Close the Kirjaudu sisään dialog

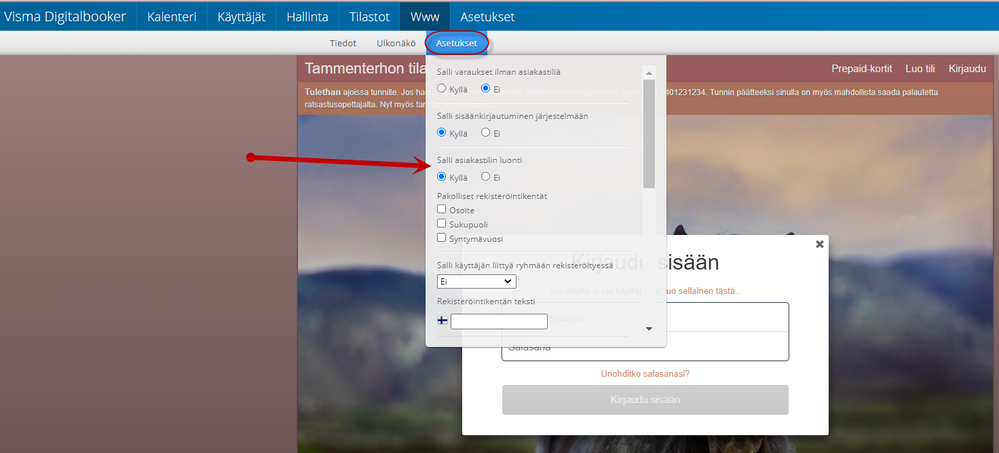820,244
